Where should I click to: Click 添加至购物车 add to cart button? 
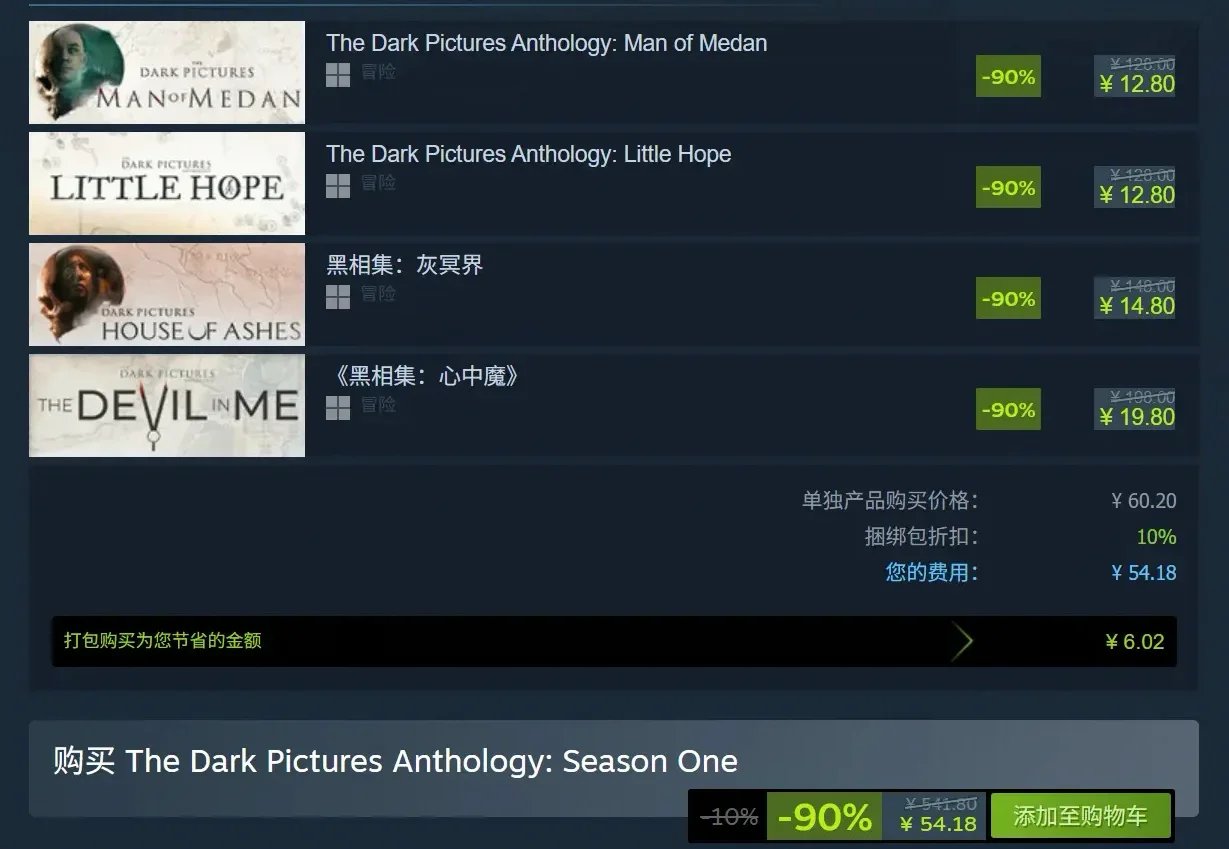tap(1080, 816)
